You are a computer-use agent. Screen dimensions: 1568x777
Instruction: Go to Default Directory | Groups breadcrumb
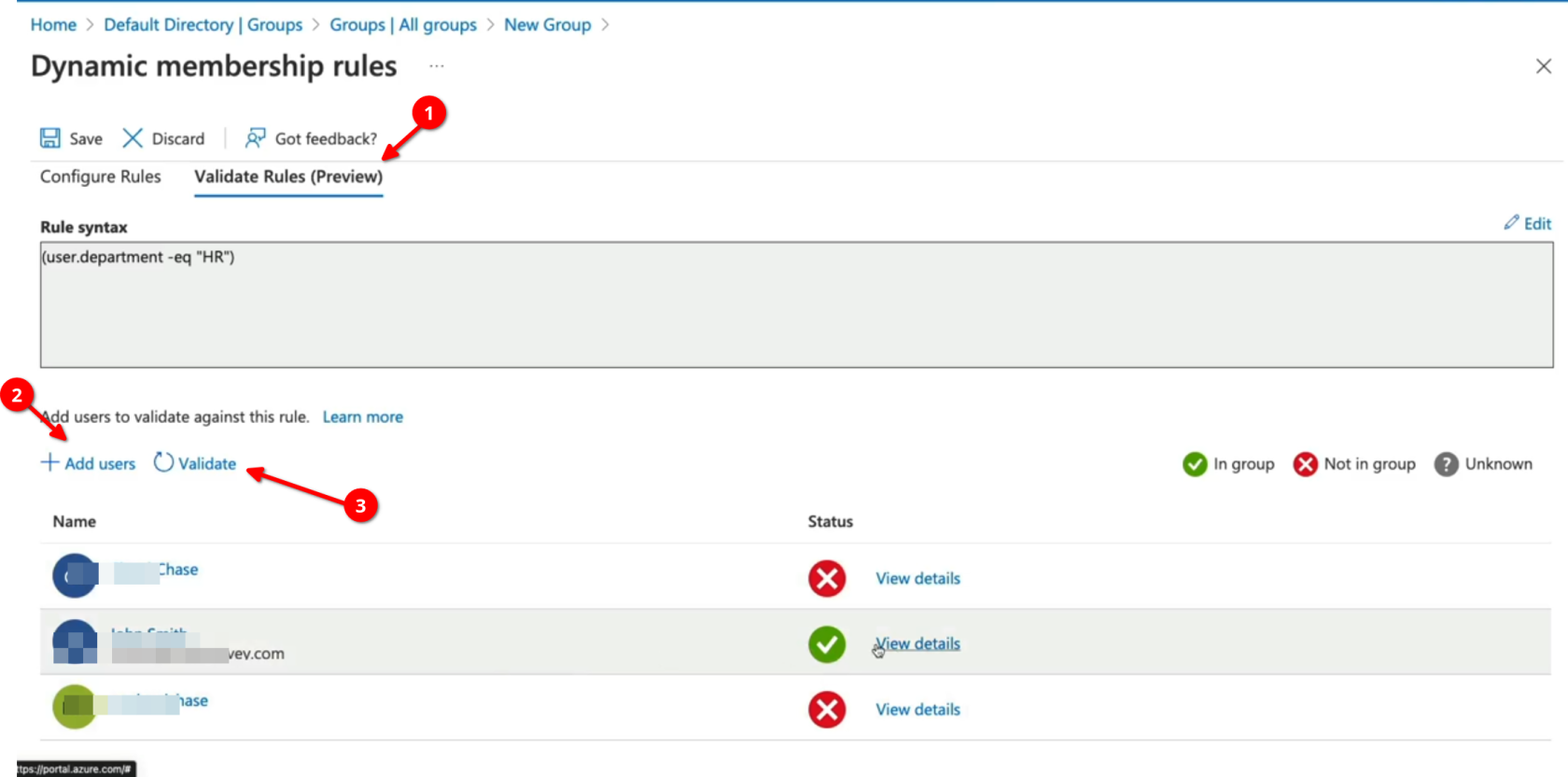(203, 25)
